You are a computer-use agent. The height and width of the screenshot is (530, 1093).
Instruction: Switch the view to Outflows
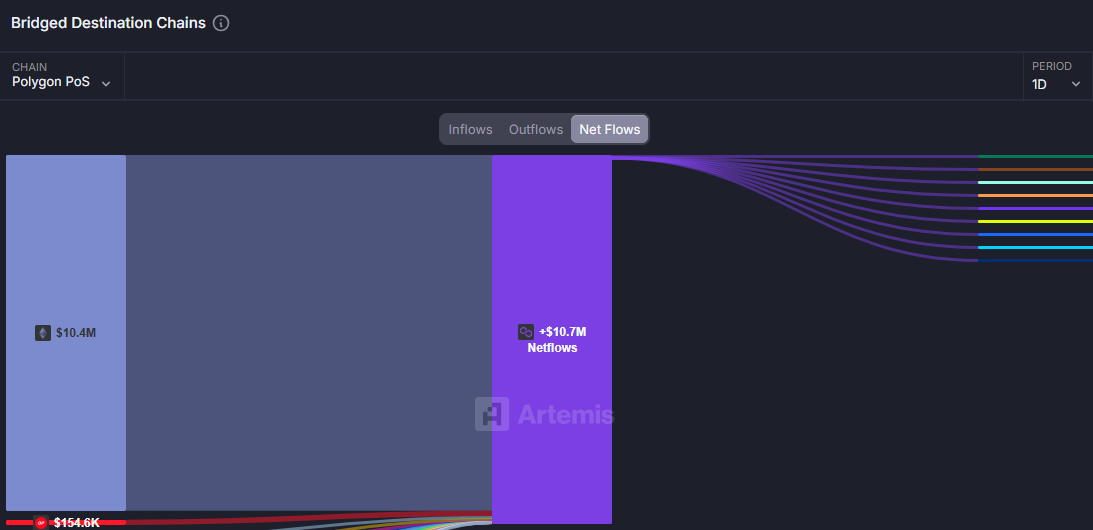click(x=536, y=130)
